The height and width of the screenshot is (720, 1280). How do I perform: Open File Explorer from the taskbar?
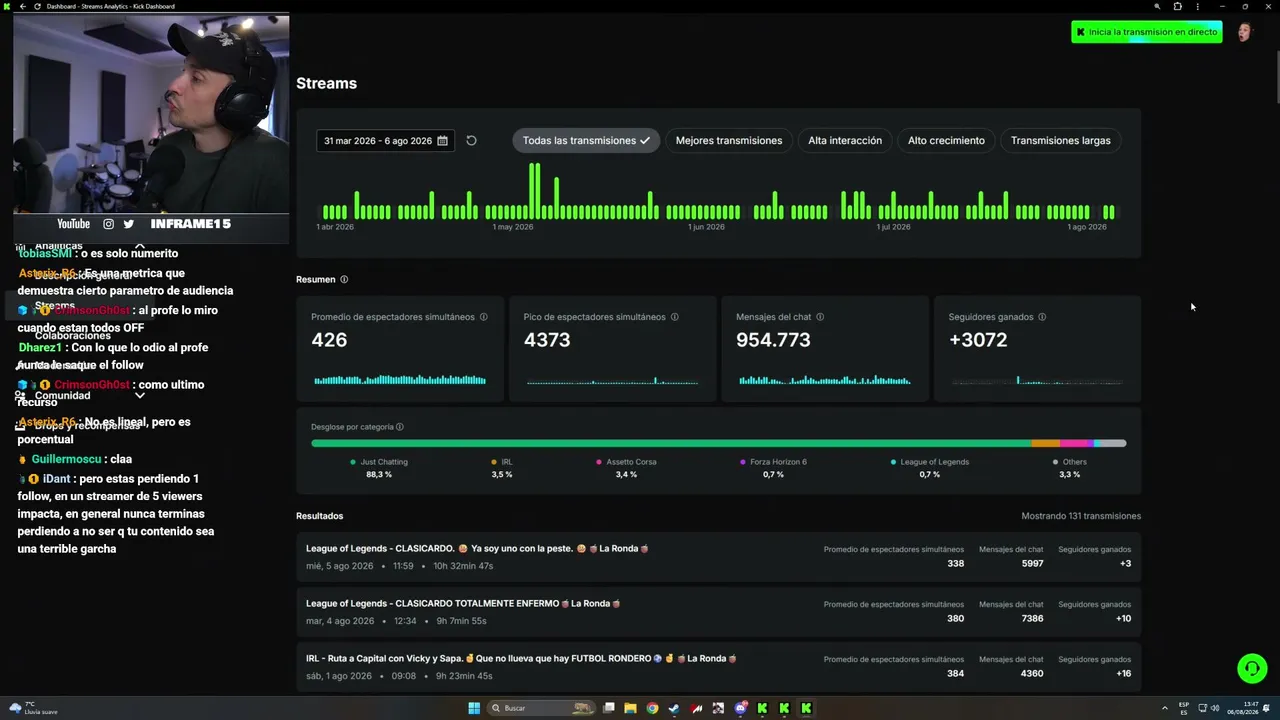coord(630,708)
